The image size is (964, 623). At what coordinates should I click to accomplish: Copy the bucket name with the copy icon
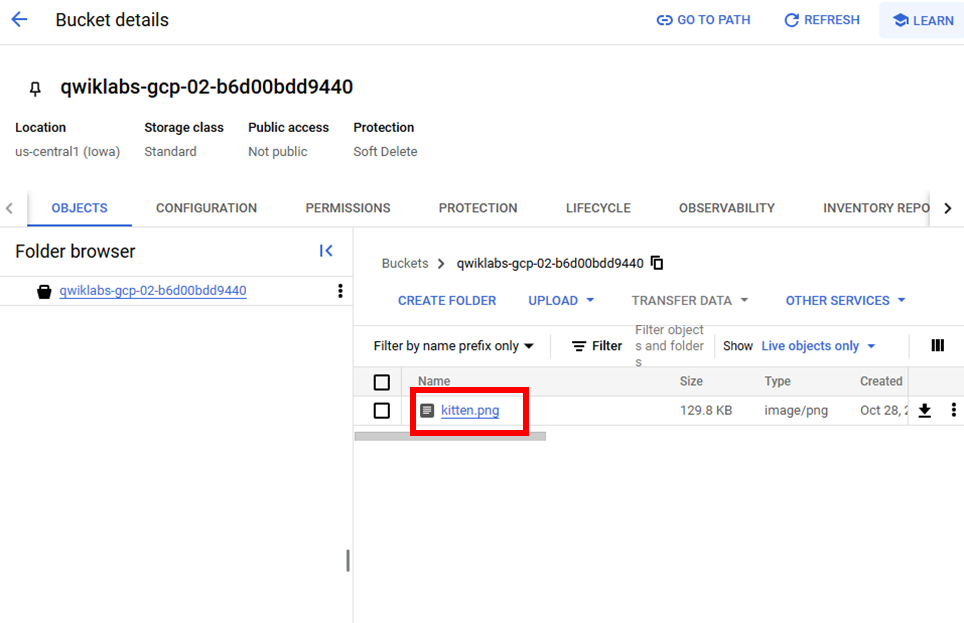[x=657, y=263]
